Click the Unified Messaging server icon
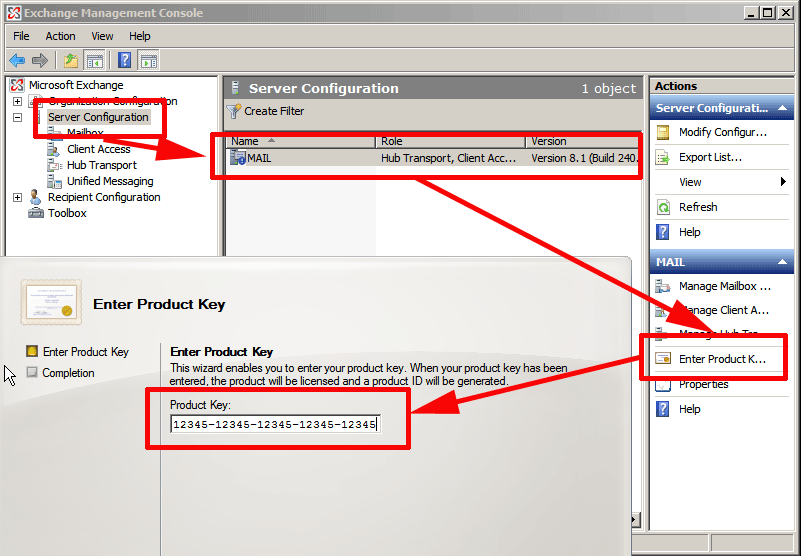This screenshot has width=801, height=556. point(54,181)
